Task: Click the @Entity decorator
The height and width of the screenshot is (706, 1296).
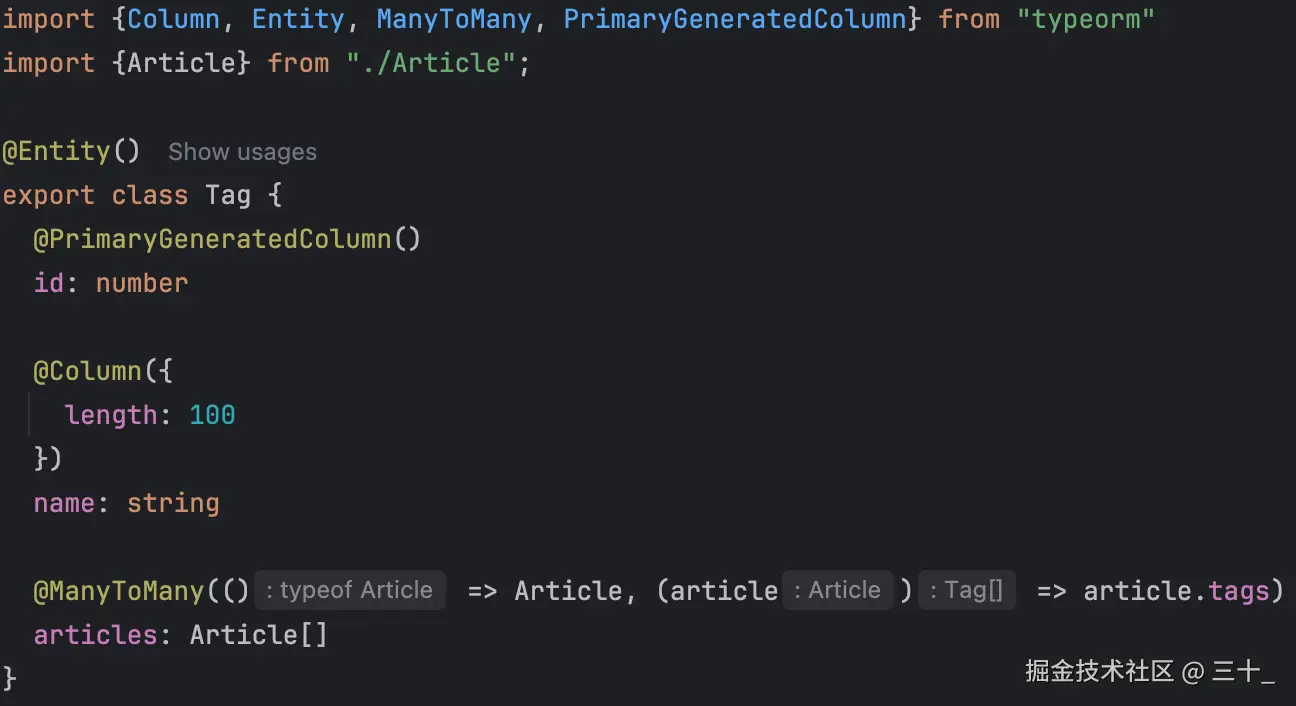Action: pyautogui.click(x=57, y=151)
